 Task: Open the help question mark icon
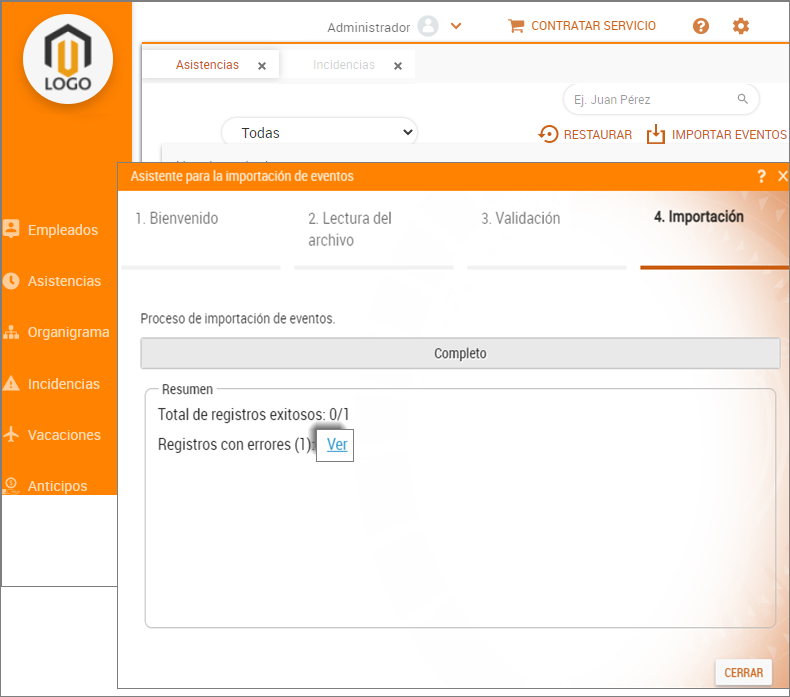[701, 26]
